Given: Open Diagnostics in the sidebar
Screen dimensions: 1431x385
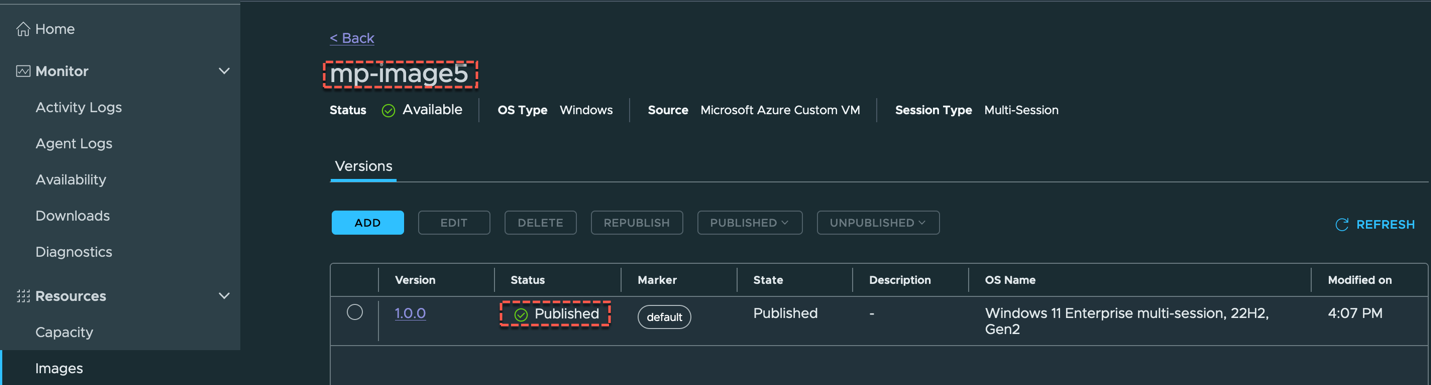Looking at the screenshot, I should pos(74,252).
